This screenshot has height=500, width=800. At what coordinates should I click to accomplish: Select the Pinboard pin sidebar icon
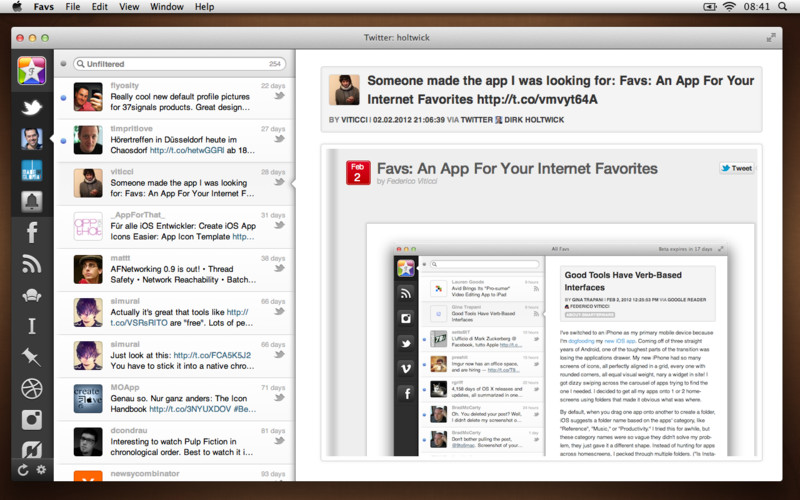(32, 357)
